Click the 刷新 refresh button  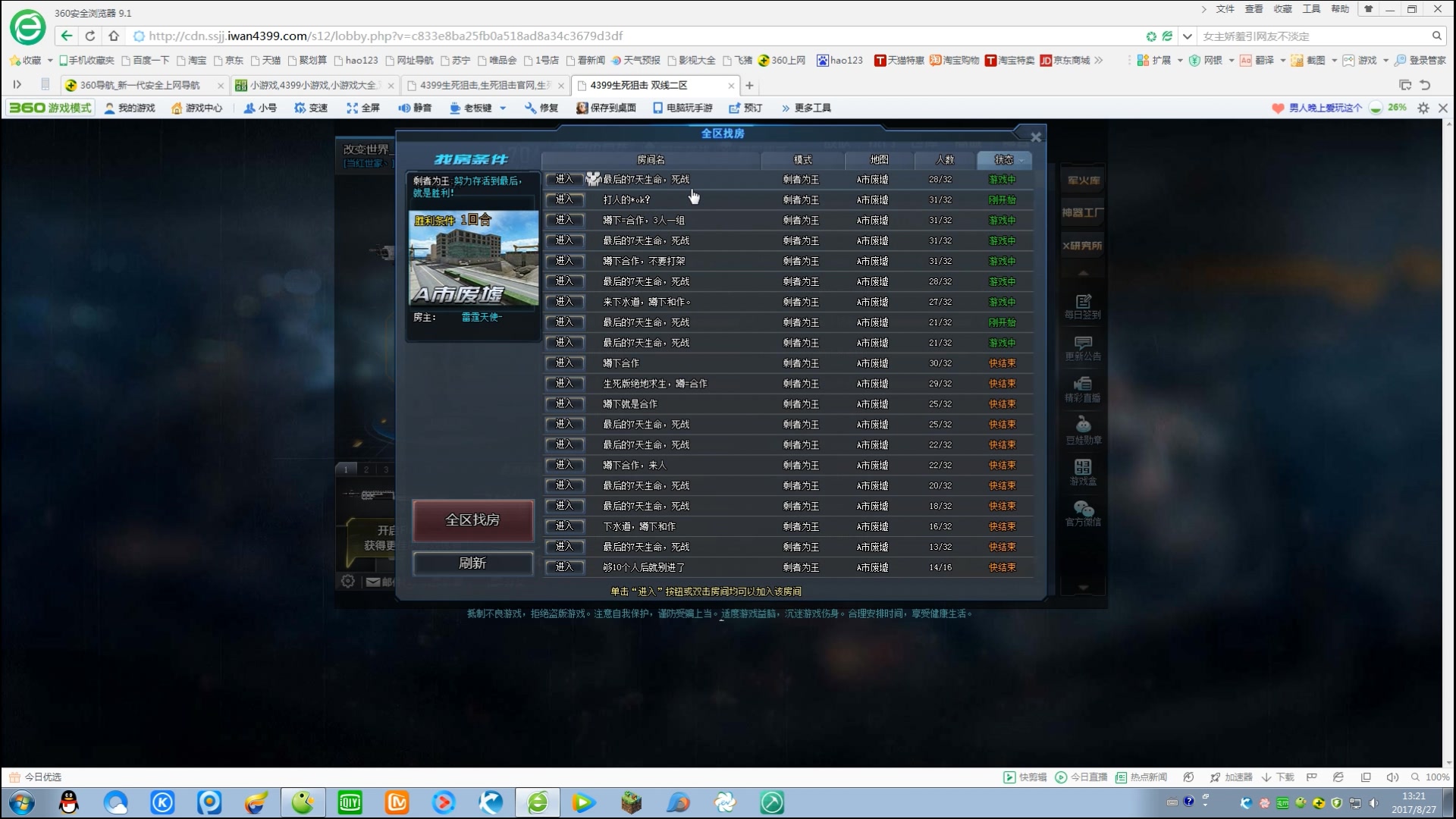[472, 563]
